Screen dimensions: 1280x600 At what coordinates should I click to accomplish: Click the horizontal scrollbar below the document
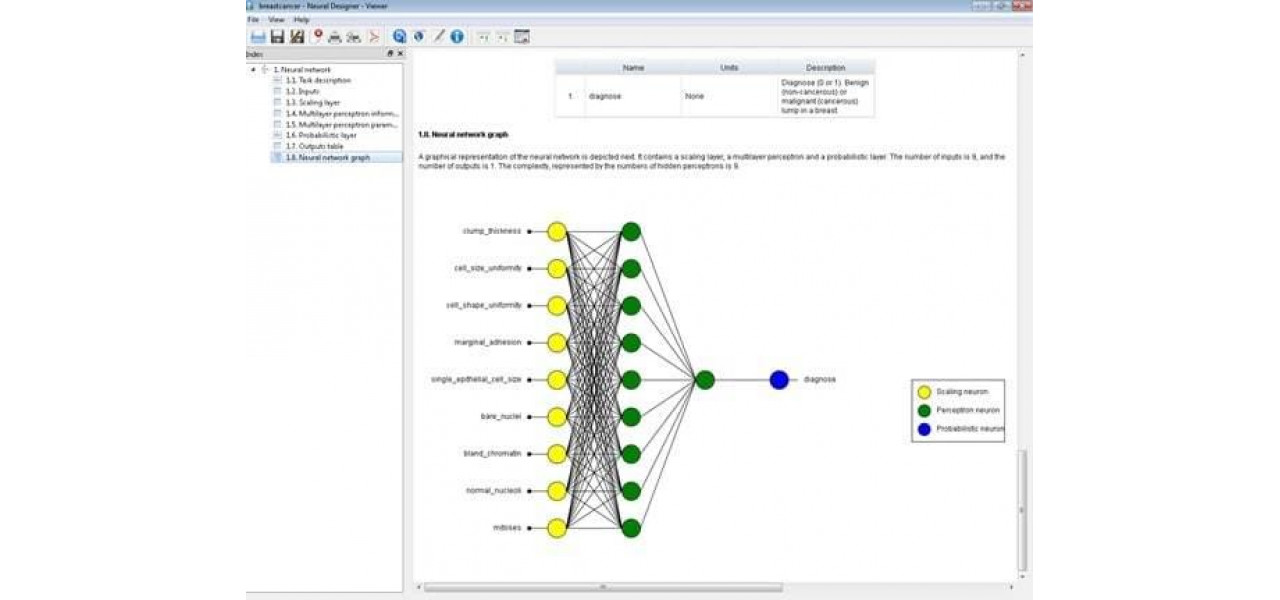coord(603,587)
